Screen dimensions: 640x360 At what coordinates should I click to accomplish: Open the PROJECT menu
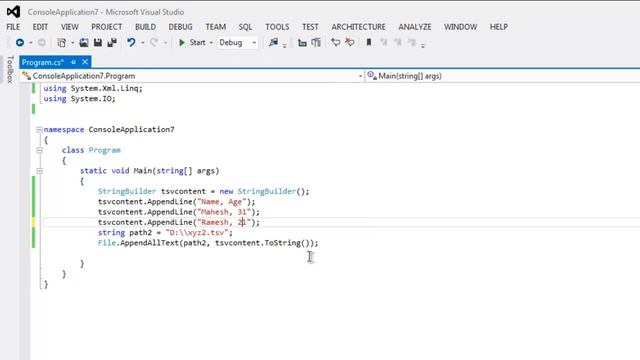tap(107, 27)
